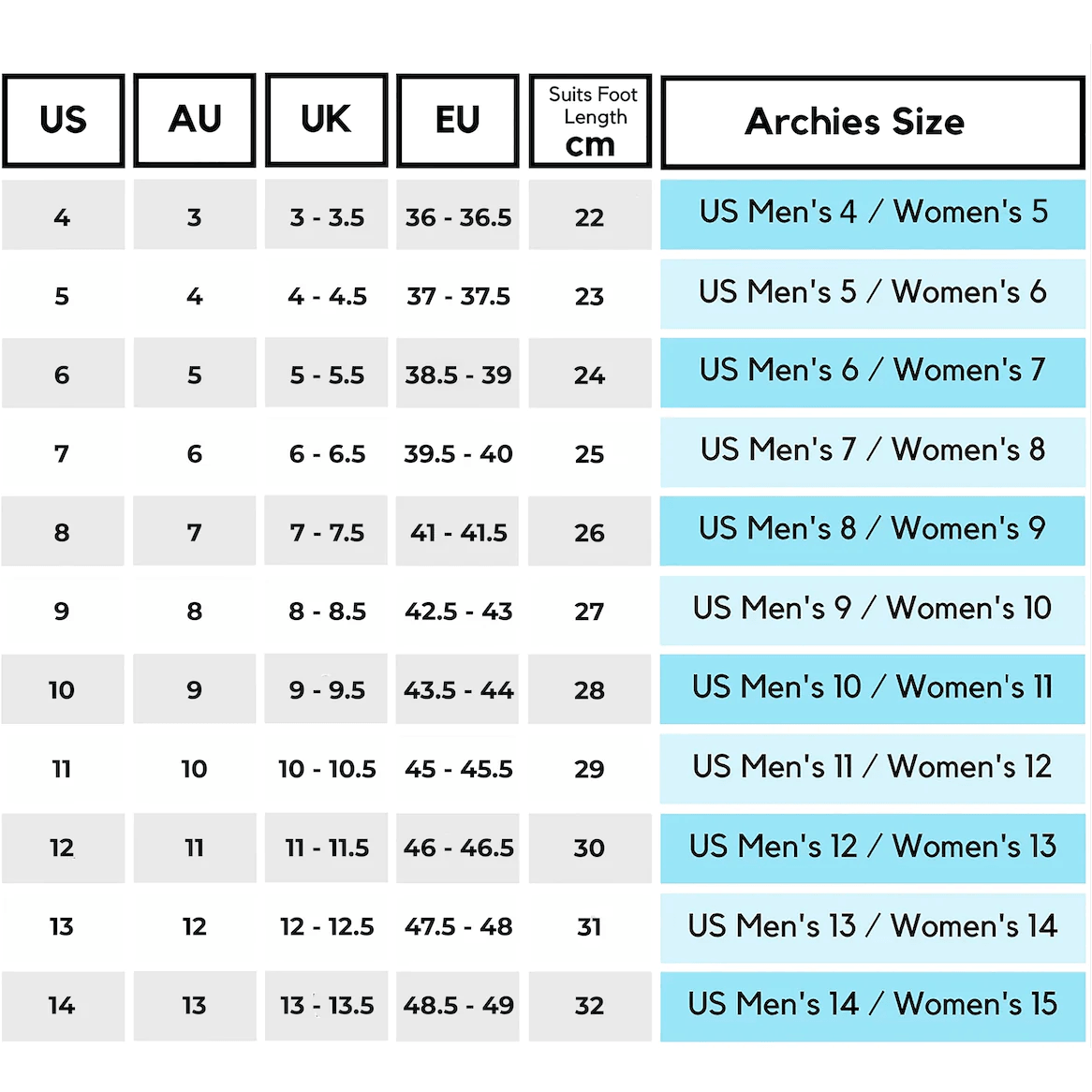Click the US Men's 4 / Women's 5 cell

click(x=873, y=214)
